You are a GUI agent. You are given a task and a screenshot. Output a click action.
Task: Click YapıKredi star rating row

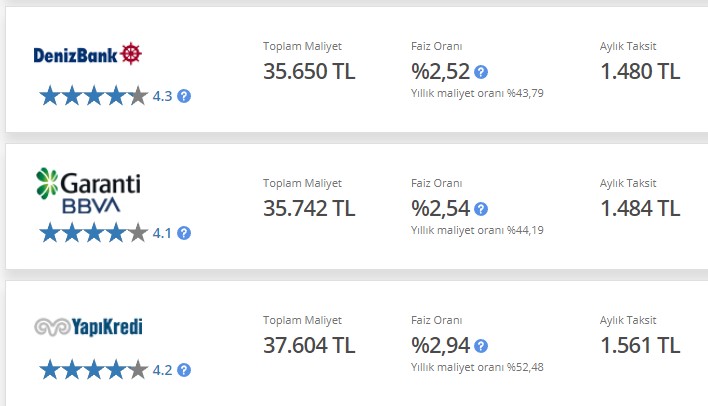[x=94, y=370]
